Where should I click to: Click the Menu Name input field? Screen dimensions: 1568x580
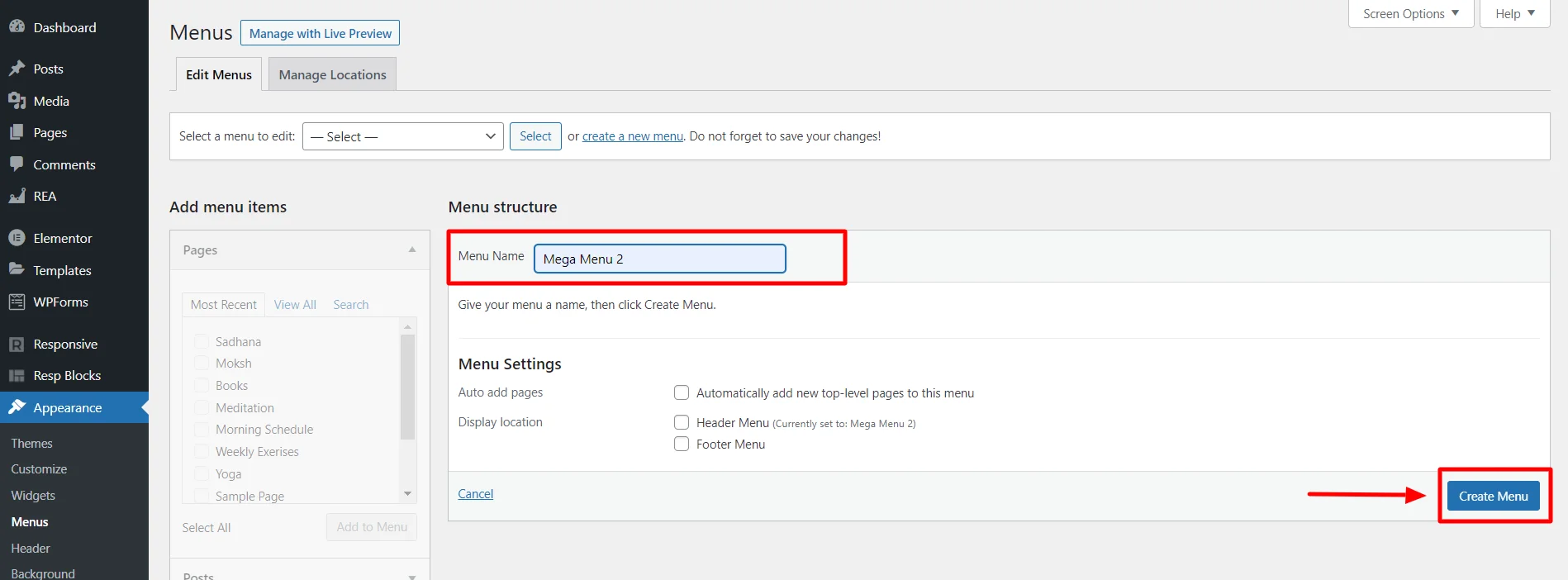click(x=660, y=259)
